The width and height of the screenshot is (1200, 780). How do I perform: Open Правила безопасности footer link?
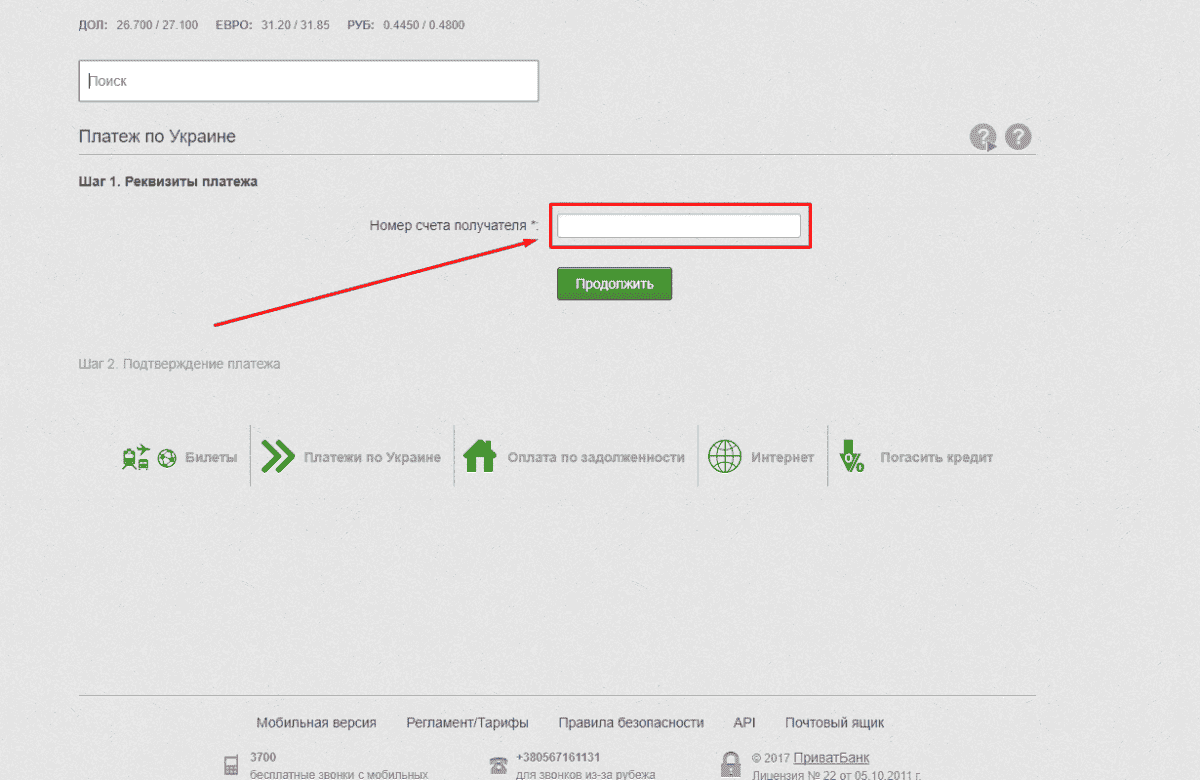pos(631,723)
